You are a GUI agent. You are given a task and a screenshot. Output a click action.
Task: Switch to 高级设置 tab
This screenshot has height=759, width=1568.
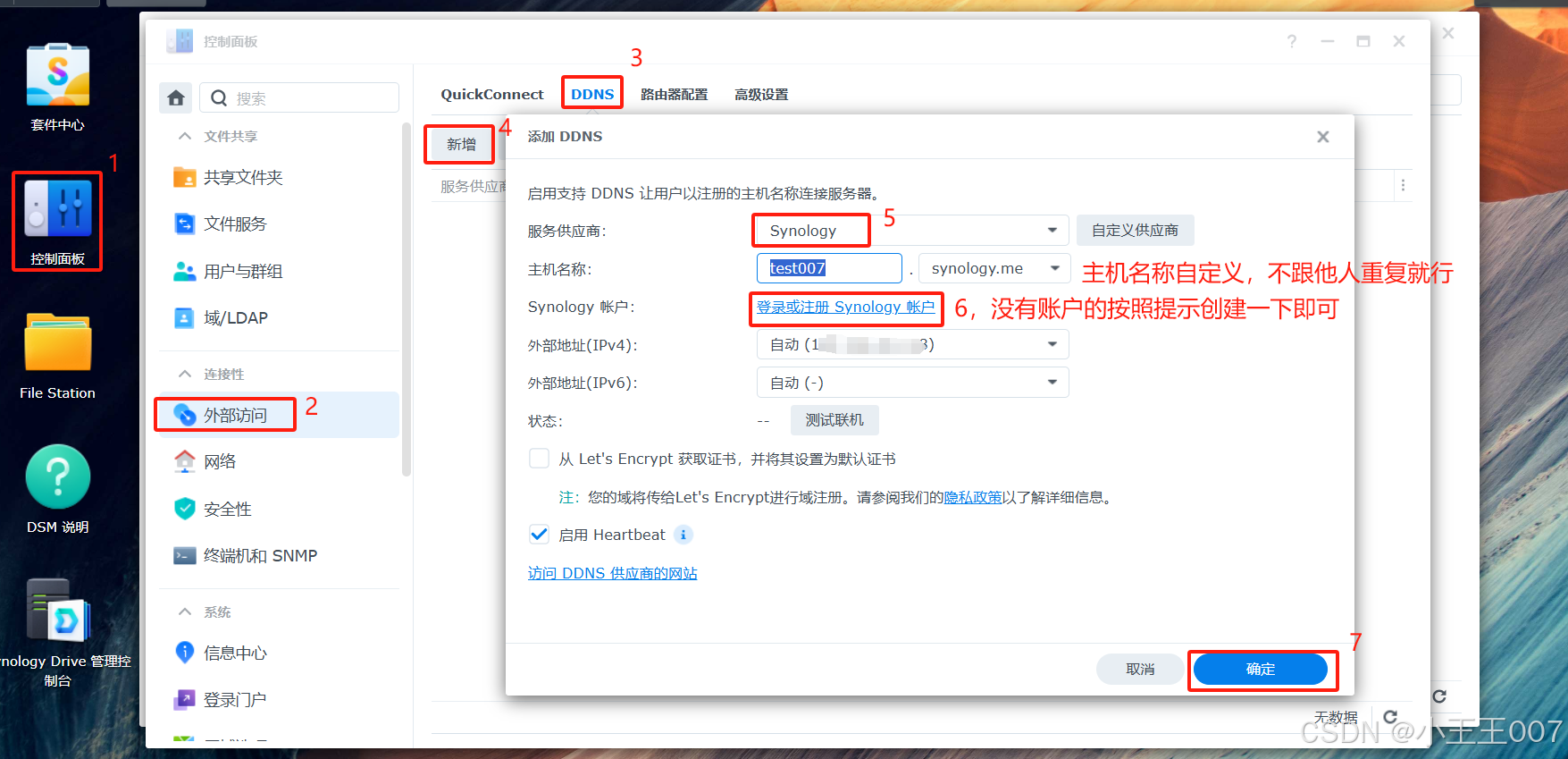[x=761, y=94]
